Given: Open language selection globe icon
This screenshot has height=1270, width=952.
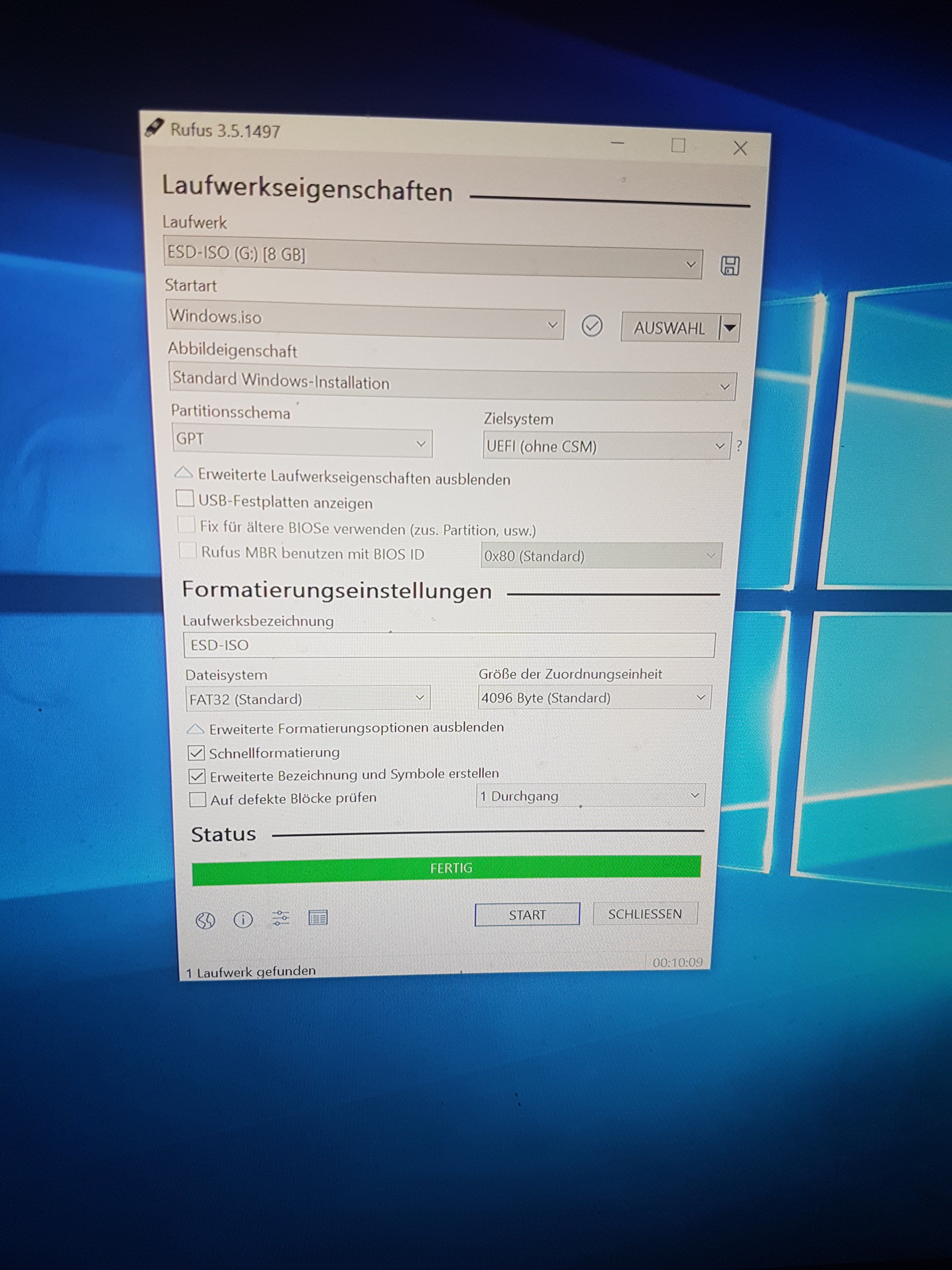Looking at the screenshot, I should (x=205, y=920).
